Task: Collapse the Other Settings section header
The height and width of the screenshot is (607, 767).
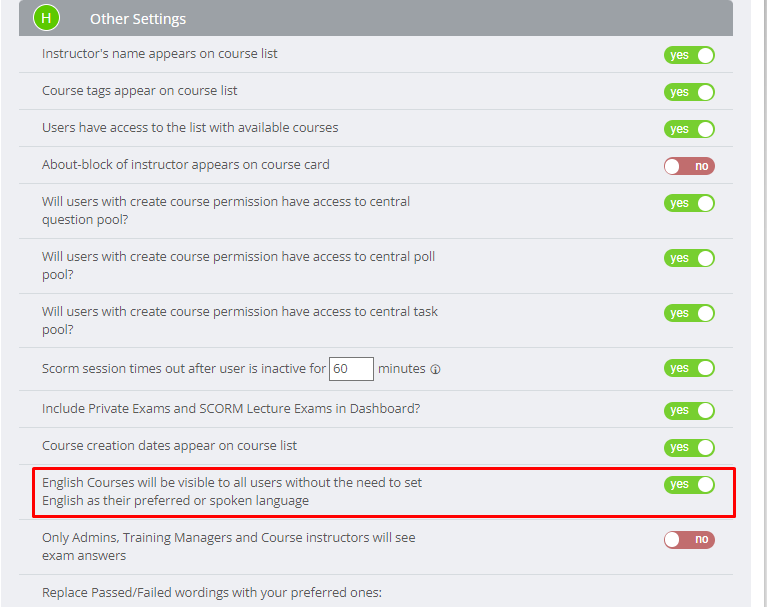Action: [x=376, y=18]
